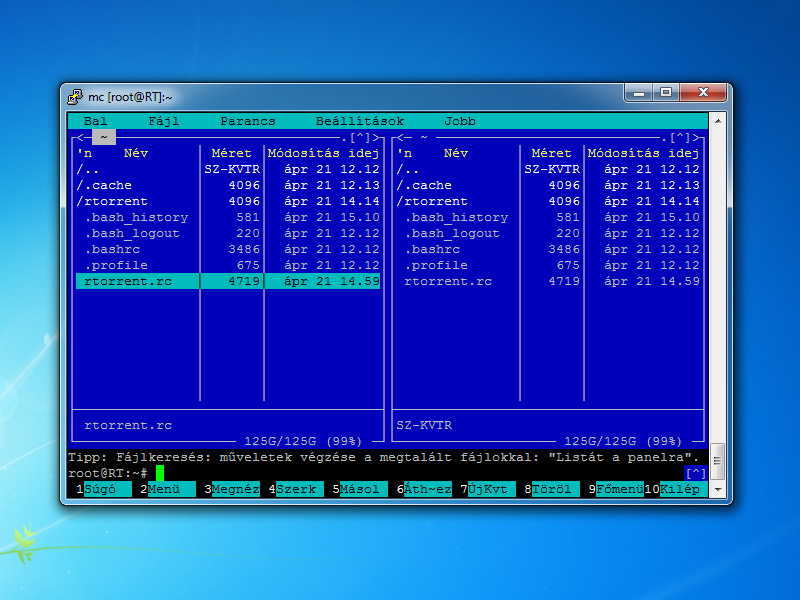
Task: Open the Jobb menu
Action: [x=460, y=121]
